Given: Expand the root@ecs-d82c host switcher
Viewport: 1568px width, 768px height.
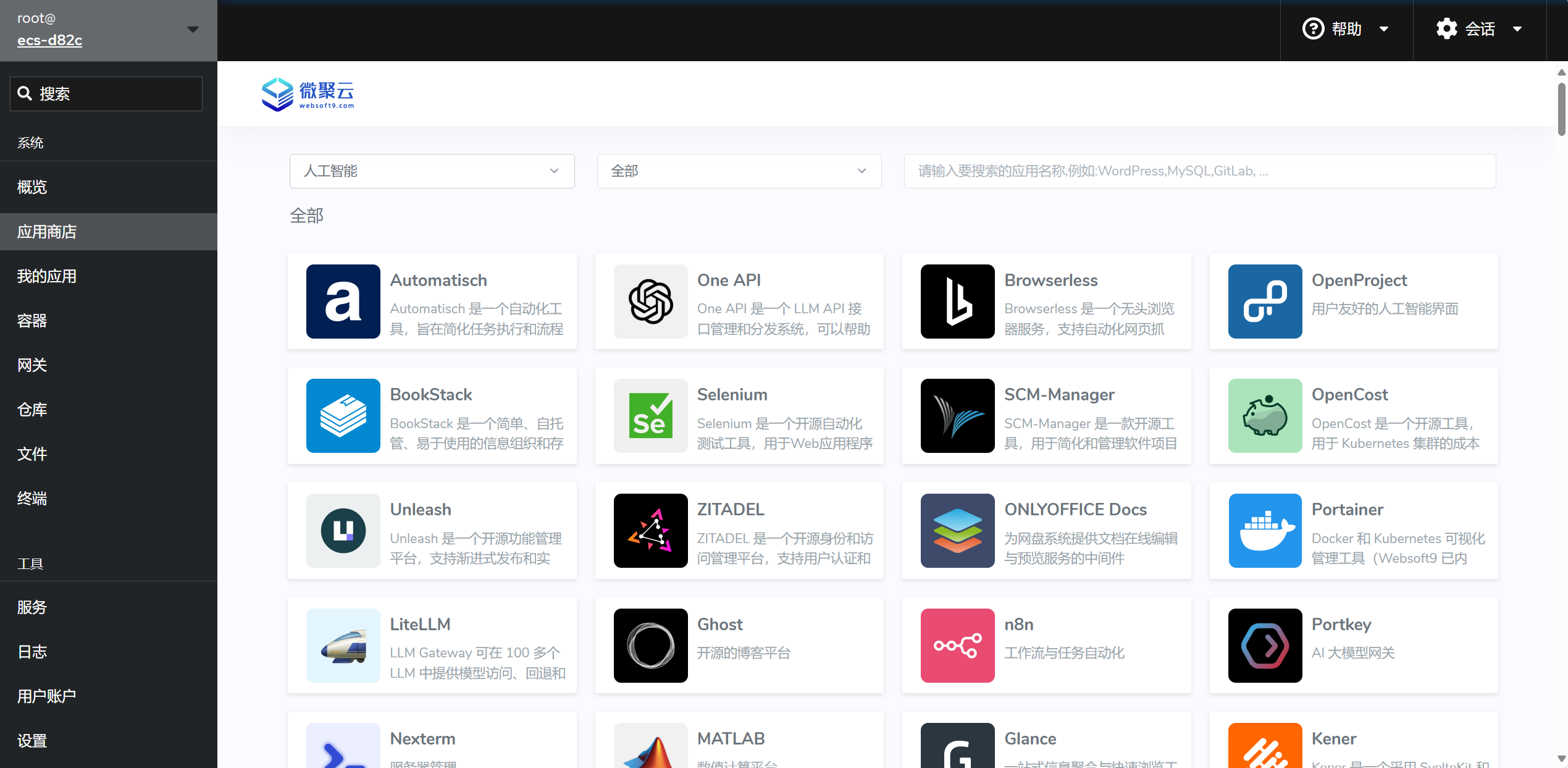Looking at the screenshot, I should 108,30.
